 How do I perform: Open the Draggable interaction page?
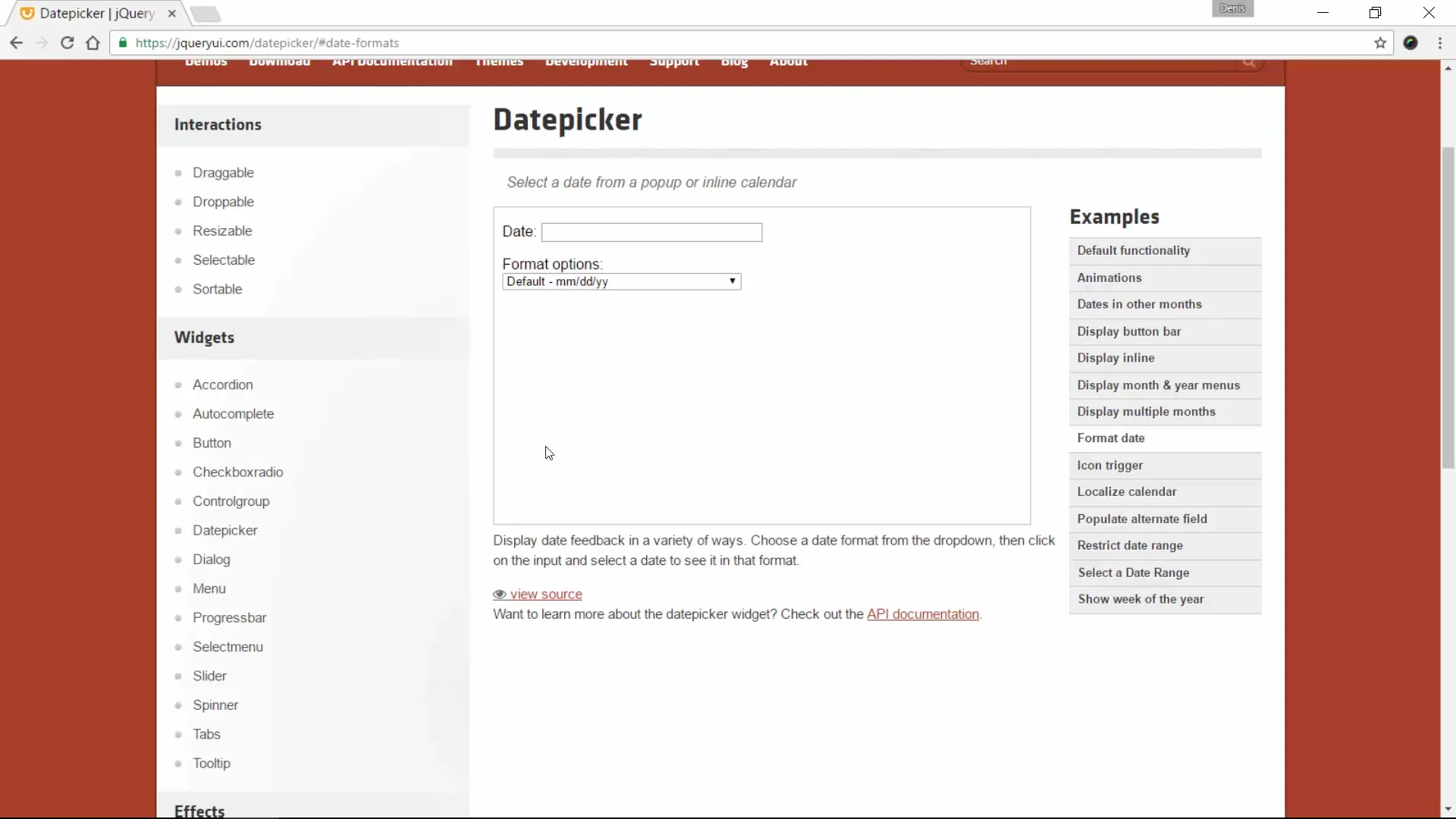tap(223, 173)
